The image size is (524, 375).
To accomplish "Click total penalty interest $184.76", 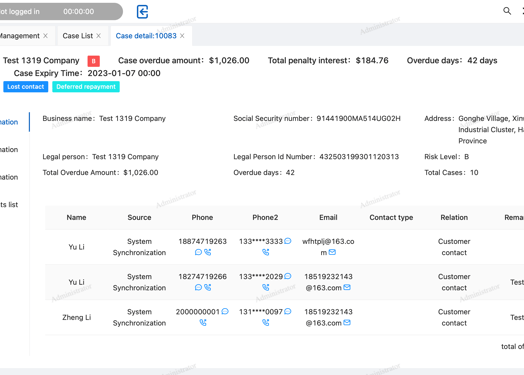I will click(x=372, y=60).
